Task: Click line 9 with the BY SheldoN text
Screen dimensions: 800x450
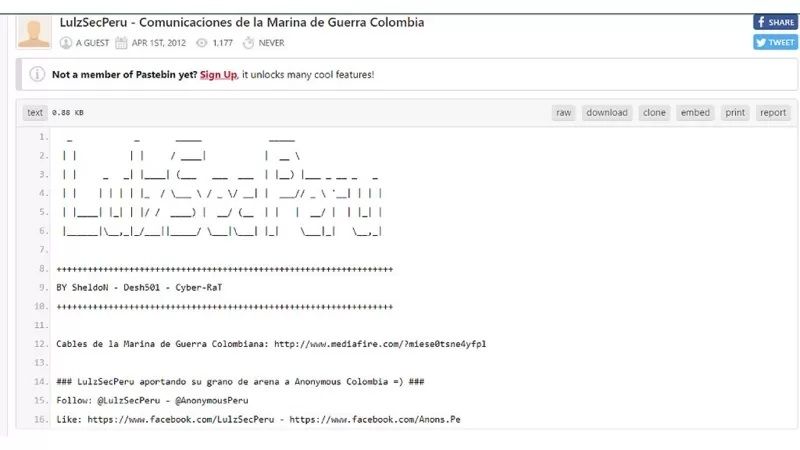Action: (x=140, y=287)
